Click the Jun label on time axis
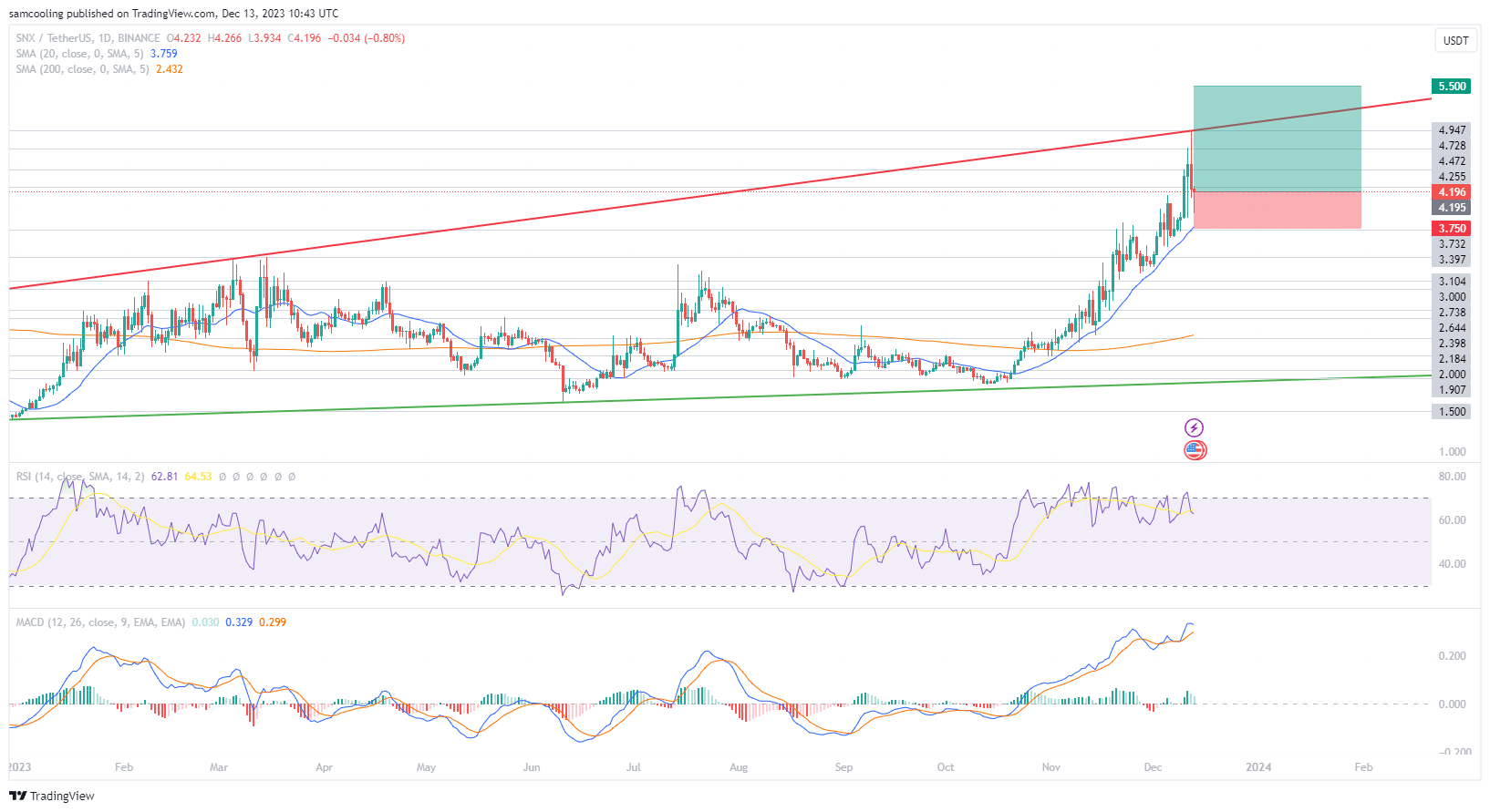1490x812 pixels. point(532,767)
